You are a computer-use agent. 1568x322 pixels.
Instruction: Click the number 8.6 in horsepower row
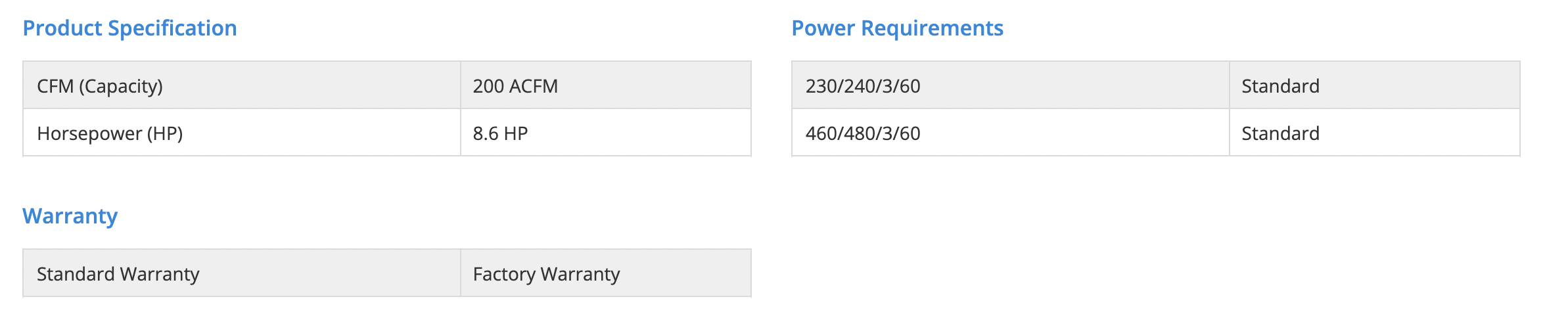pos(486,133)
